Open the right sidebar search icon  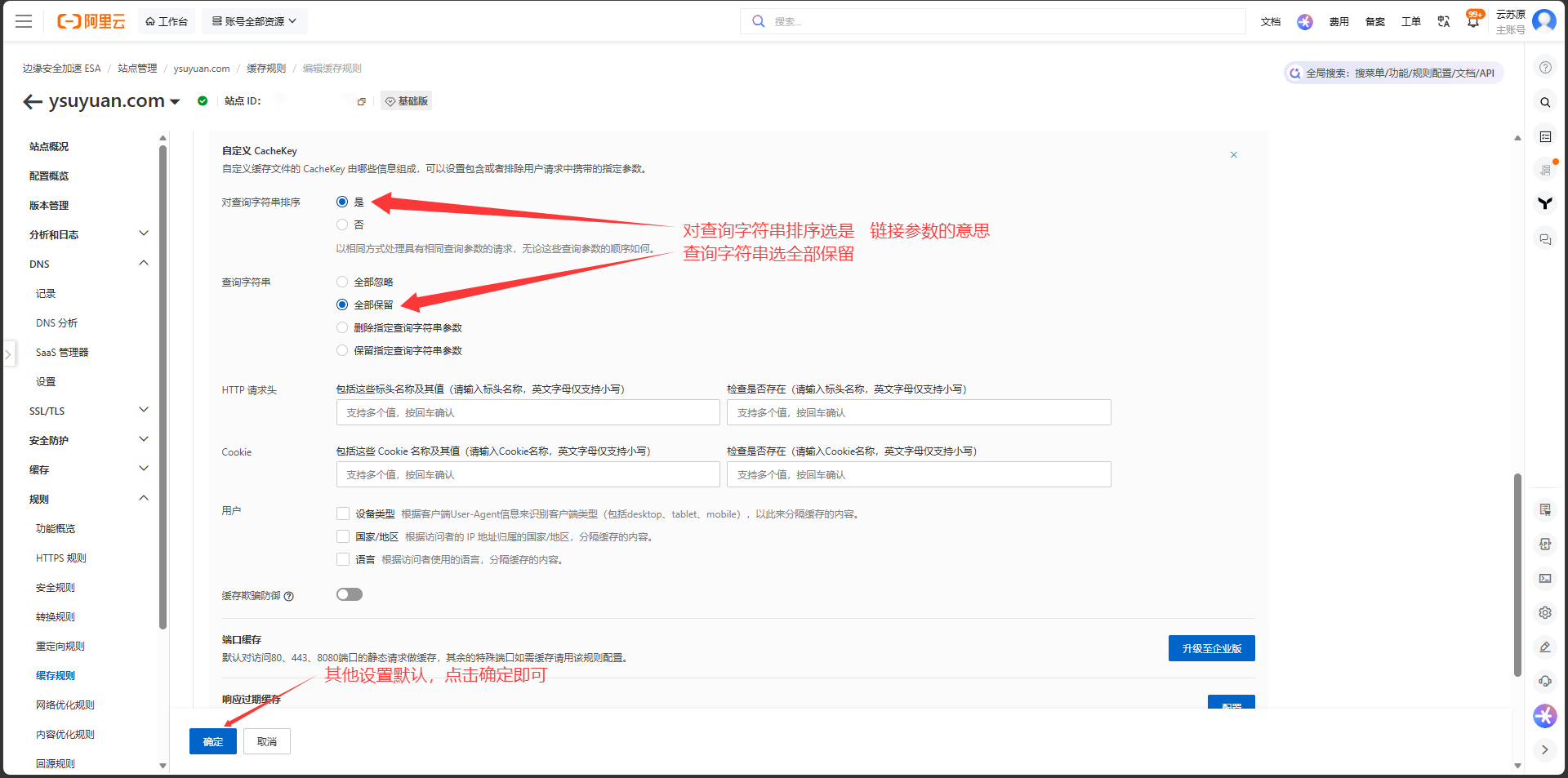pyautogui.click(x=1545, y=102)
